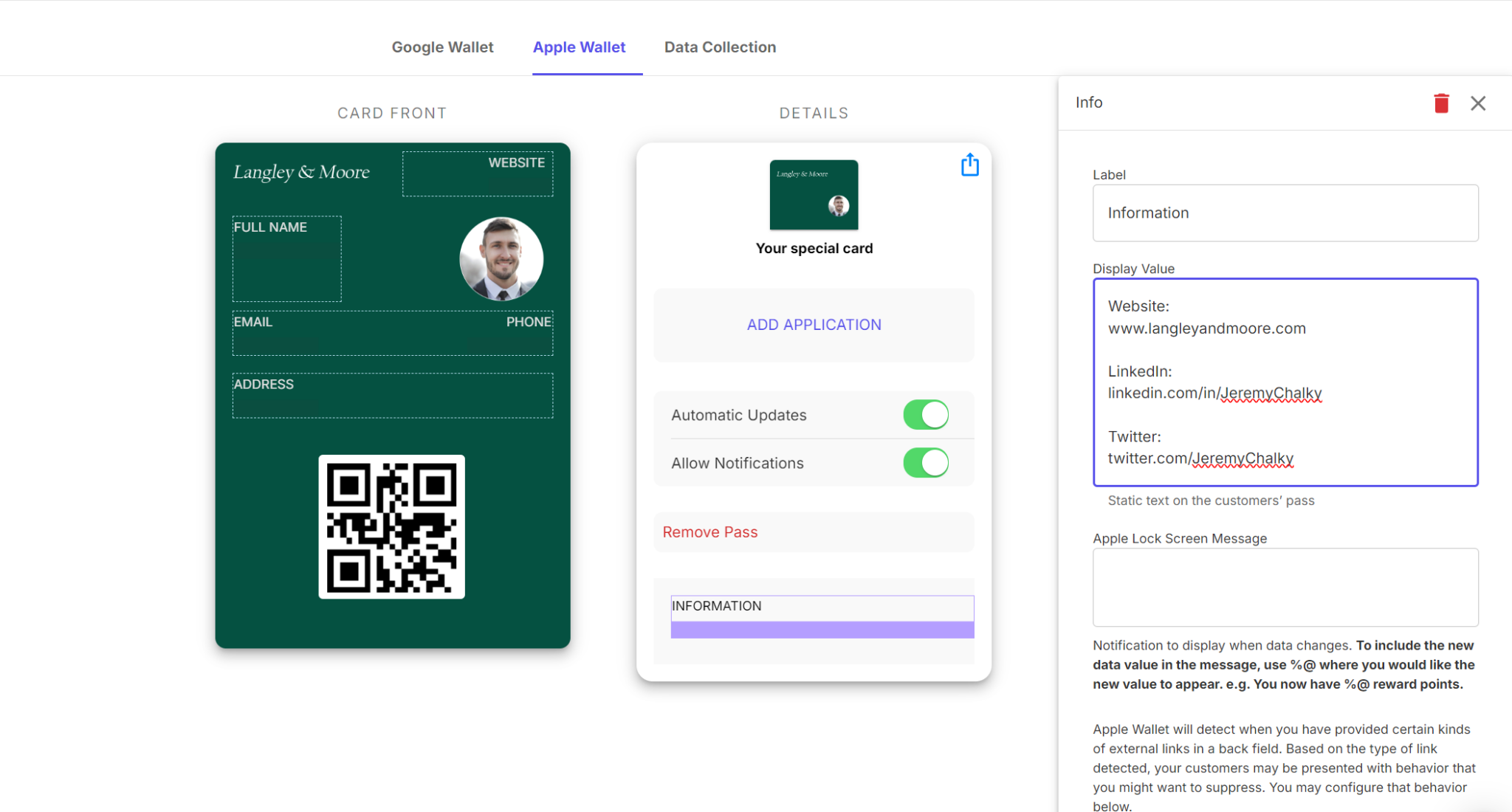Click the QR code on the card front
The height and width of the screenshot is (812, 1512).
pyautogui.click(x=391, y=527)
